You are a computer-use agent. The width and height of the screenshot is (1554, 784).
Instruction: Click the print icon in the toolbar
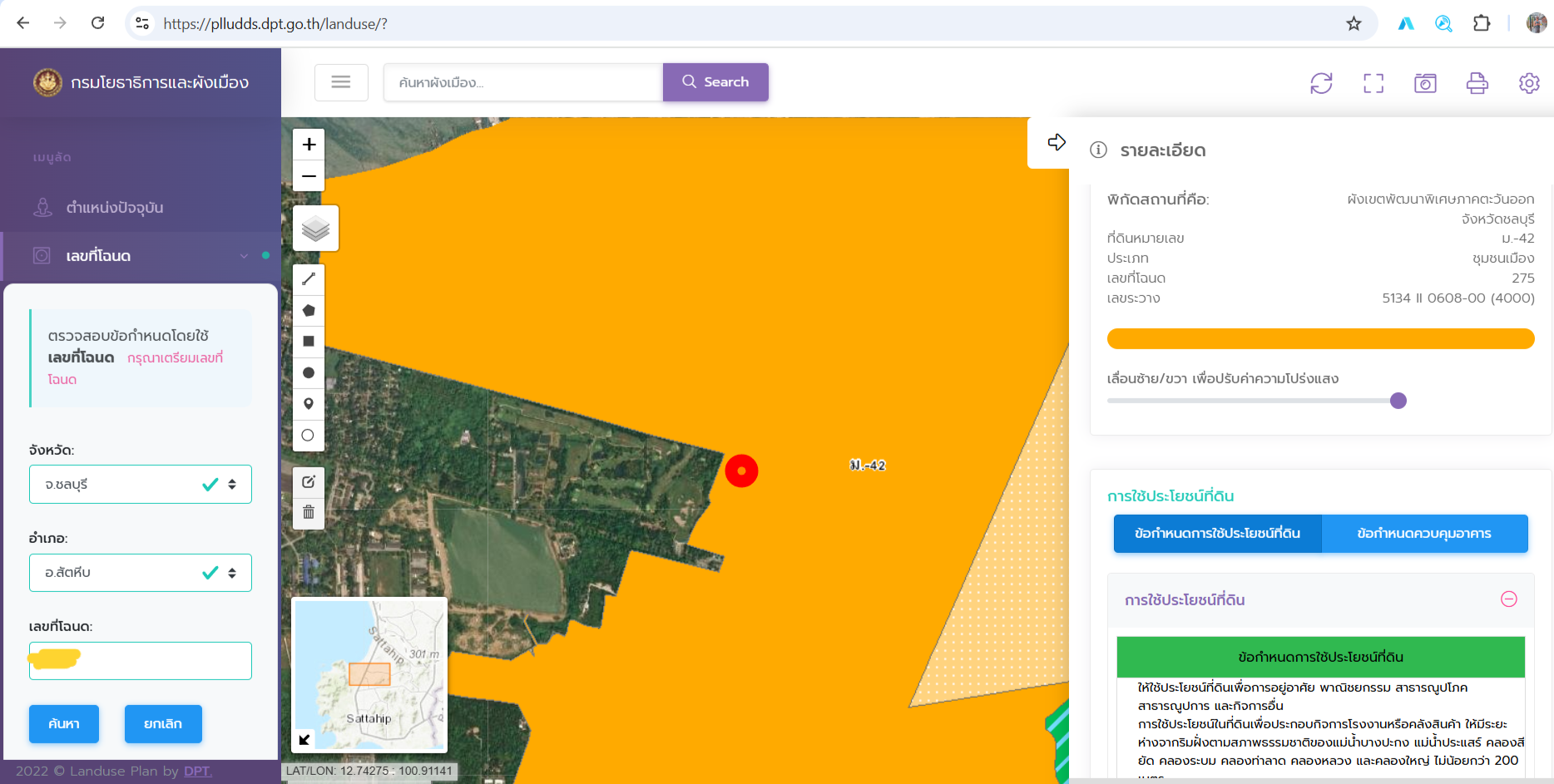pyautogui.click(x=1477, y=83)
